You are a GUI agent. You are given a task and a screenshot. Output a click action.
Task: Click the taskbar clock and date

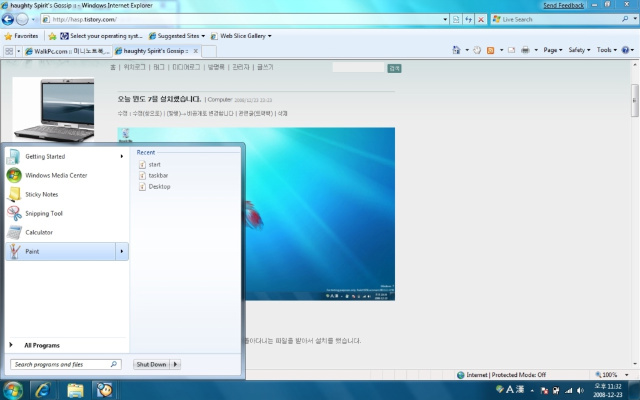coord(608,391)
